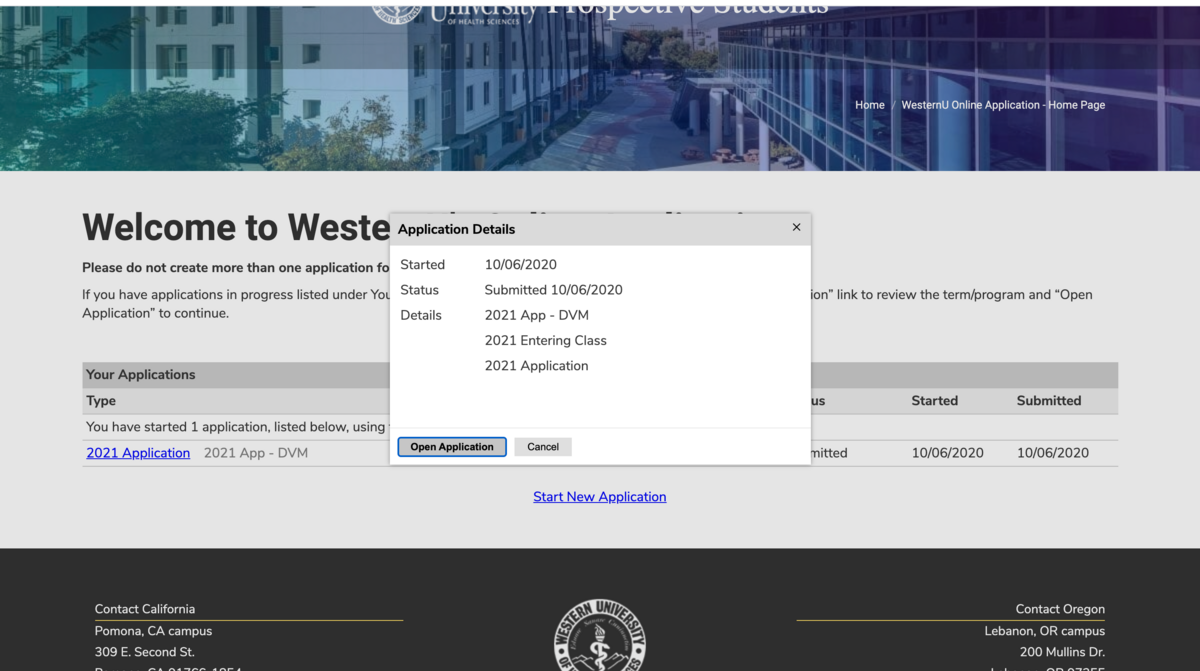Open the 2021 Application link in table
Screen dimensions: 1200x671
(x=138, y=453)
